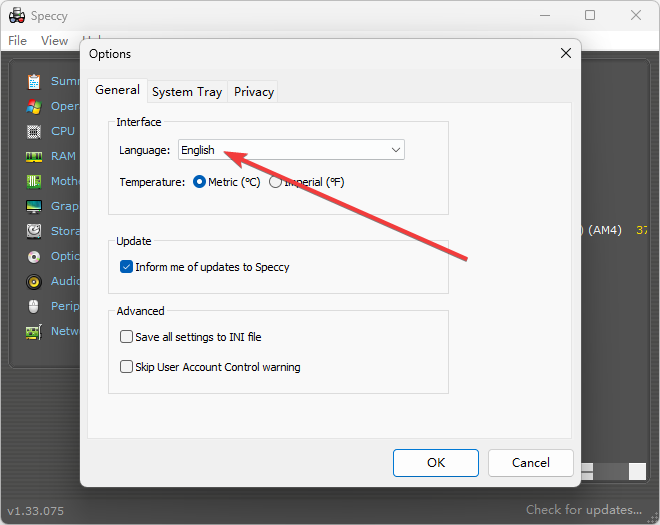Select Imperial (°F) temperature option
This screenshot has width=660, height=525.
pos(306,182)
